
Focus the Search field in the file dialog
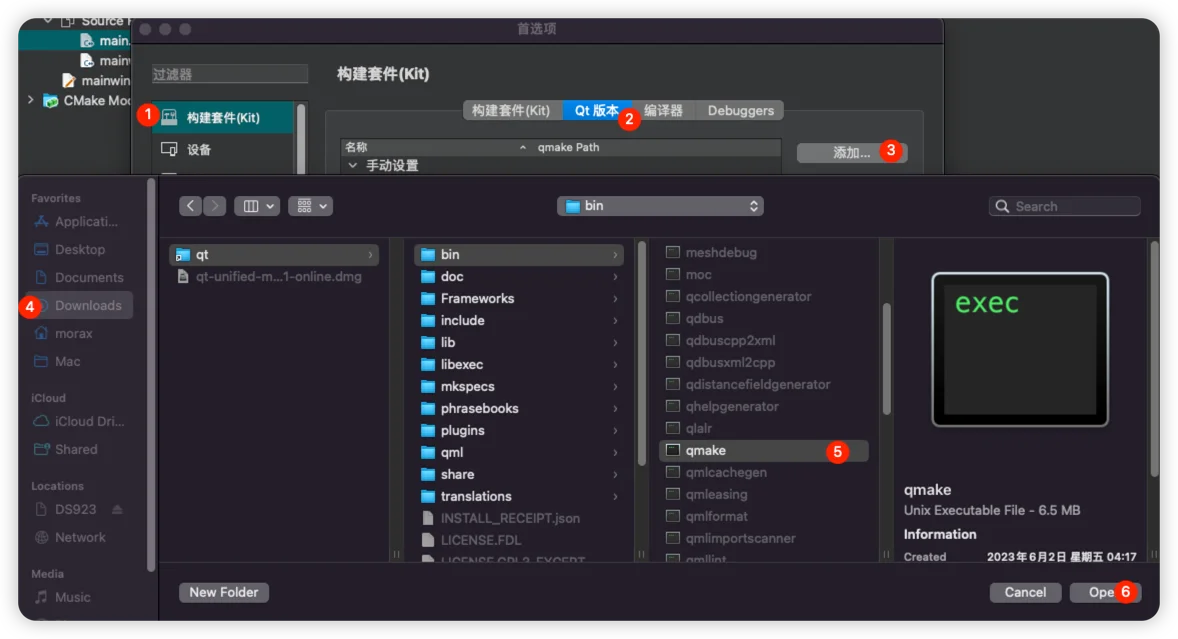pyautogui.click(x=1065, y=206)
